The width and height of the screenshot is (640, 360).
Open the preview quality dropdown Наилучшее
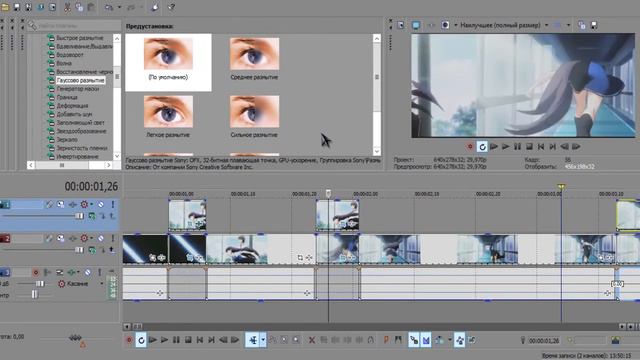pyautogui.click(x=504, y=25)
